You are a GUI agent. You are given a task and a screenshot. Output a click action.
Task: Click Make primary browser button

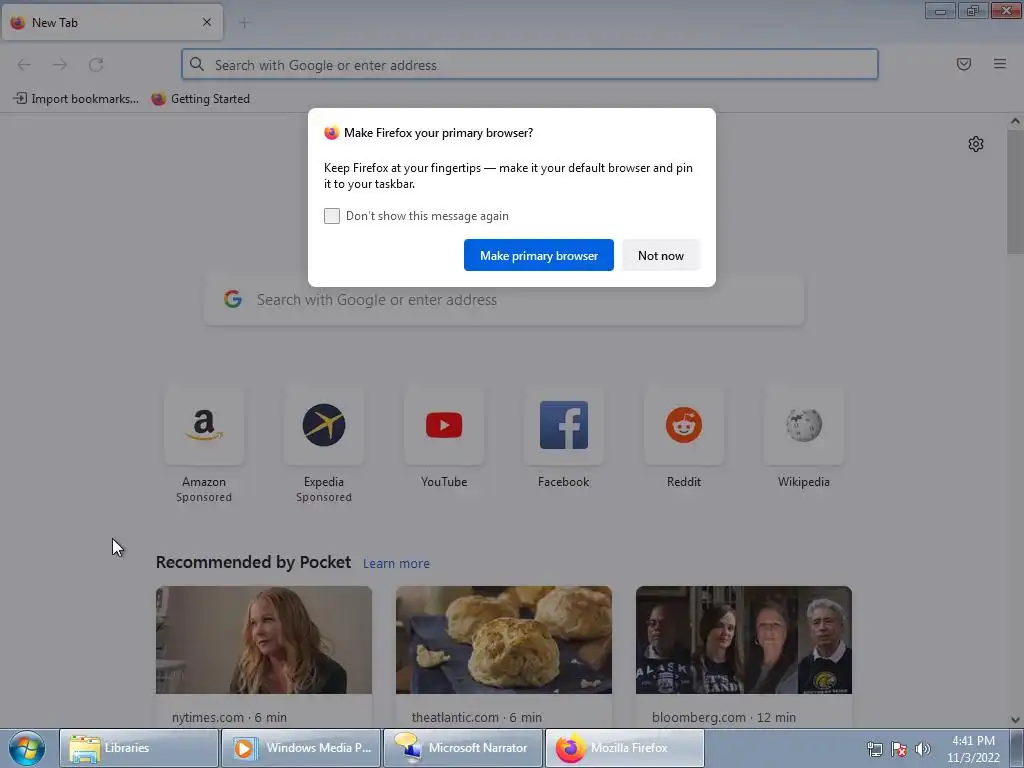[x=539, y=255]
